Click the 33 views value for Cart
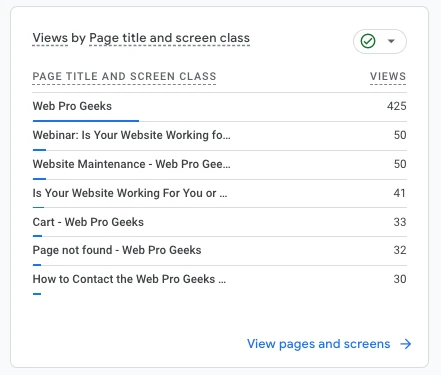The image size is (441, 375). [400, 222]
